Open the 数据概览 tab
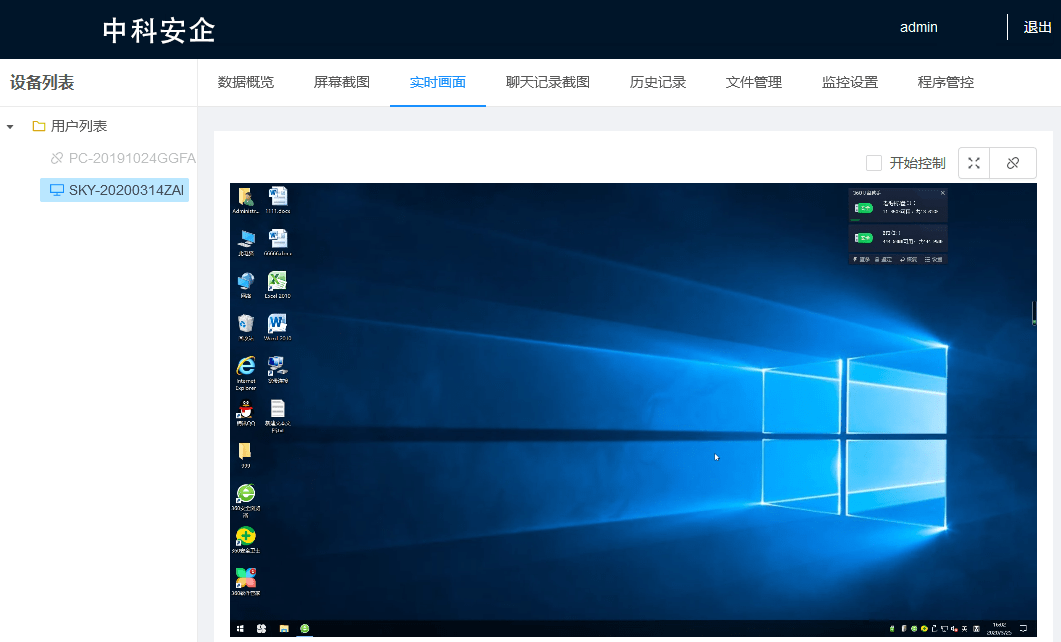The image size is (1061, 642). 246,83
